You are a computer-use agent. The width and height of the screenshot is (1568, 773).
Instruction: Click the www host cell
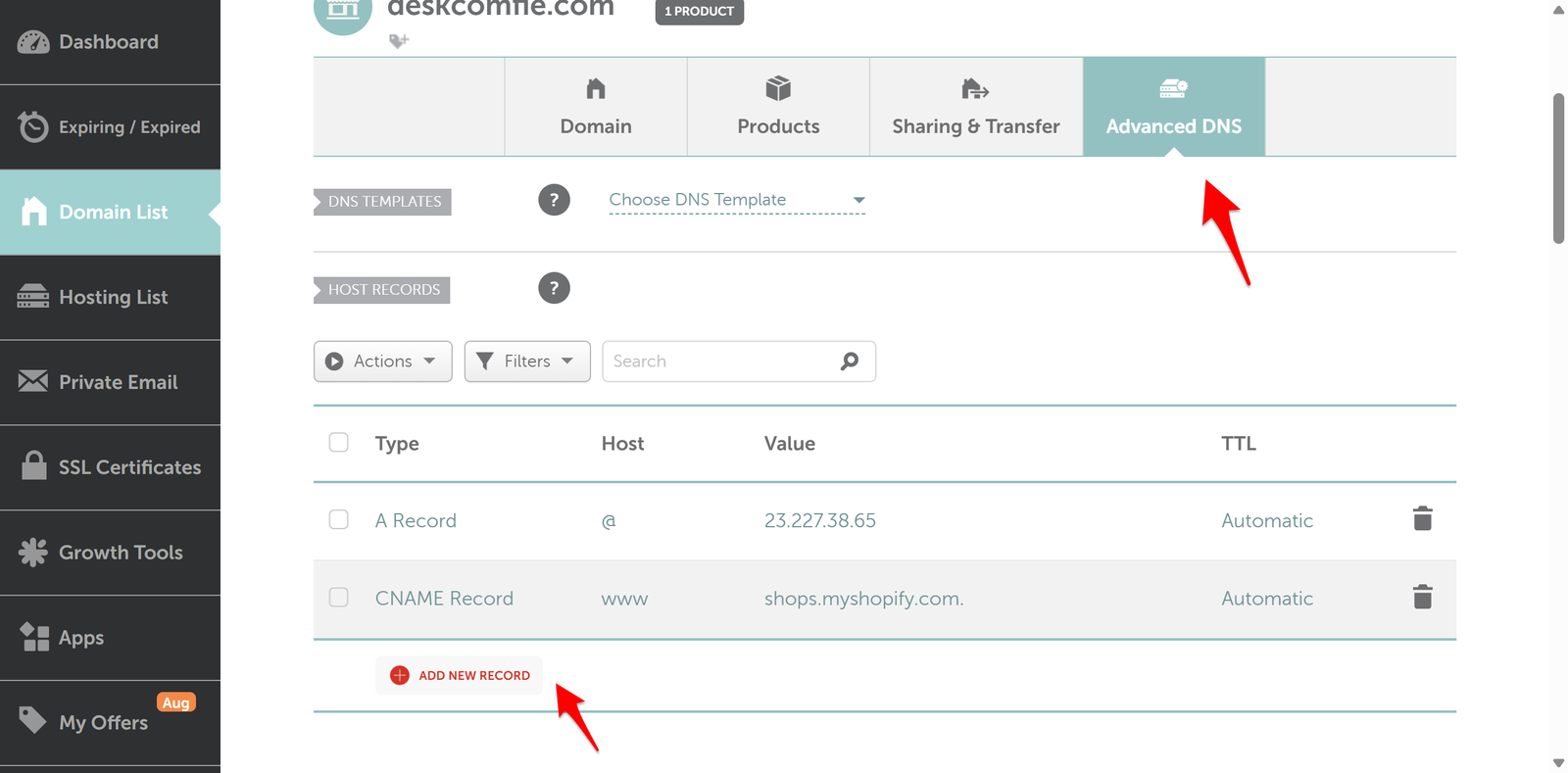[624, 599]
